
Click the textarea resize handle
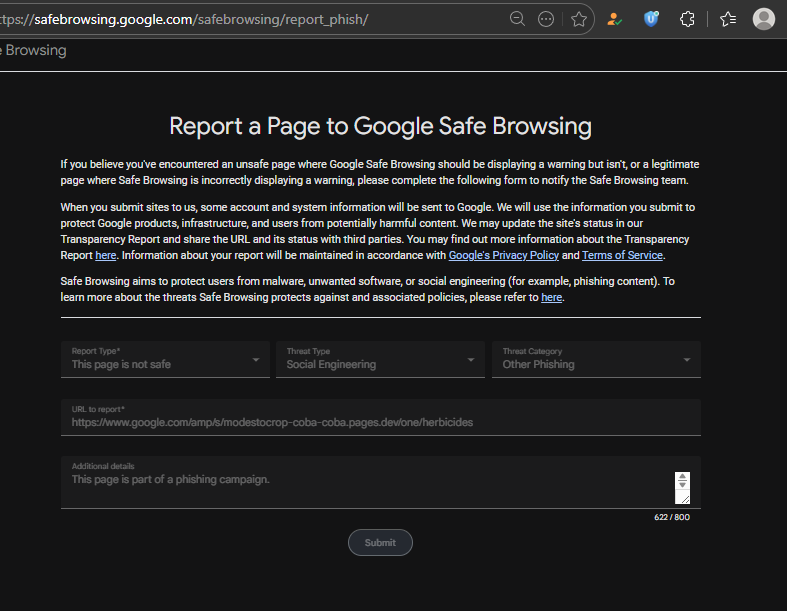(685, 499)
